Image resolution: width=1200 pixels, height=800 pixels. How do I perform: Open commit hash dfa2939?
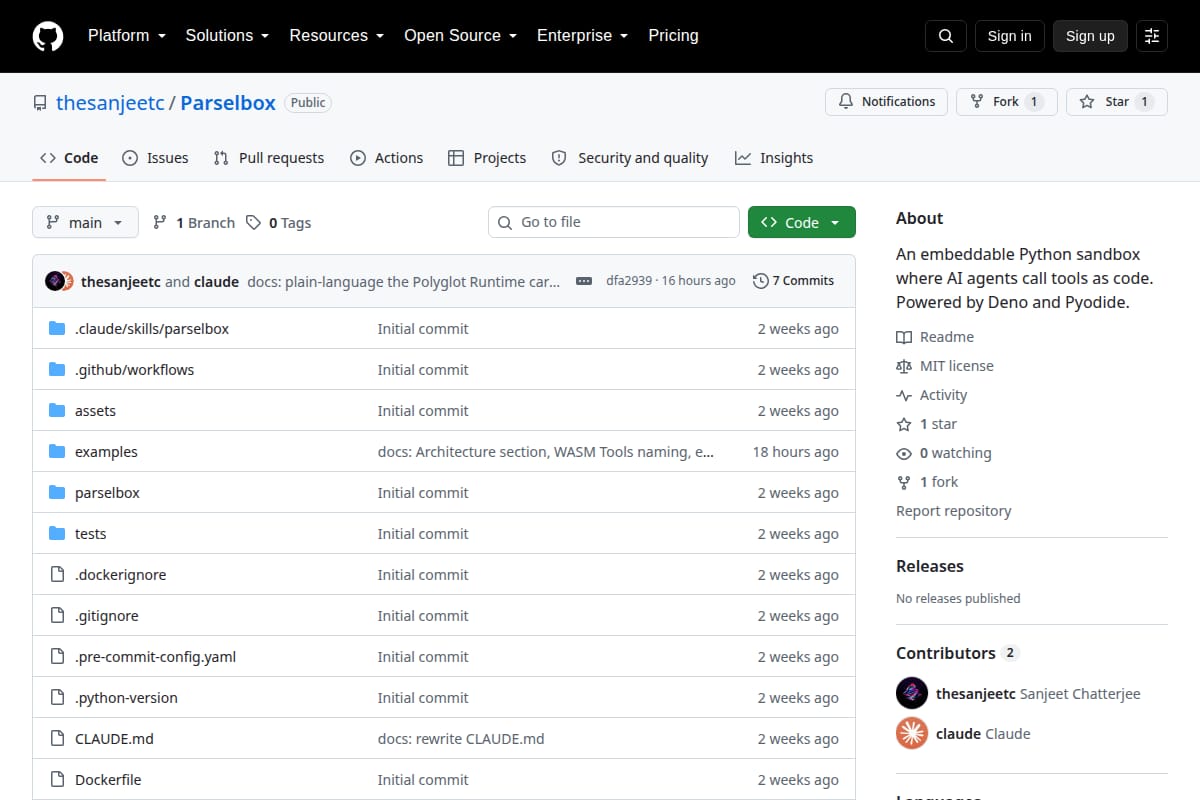click(x=630, y=281)
